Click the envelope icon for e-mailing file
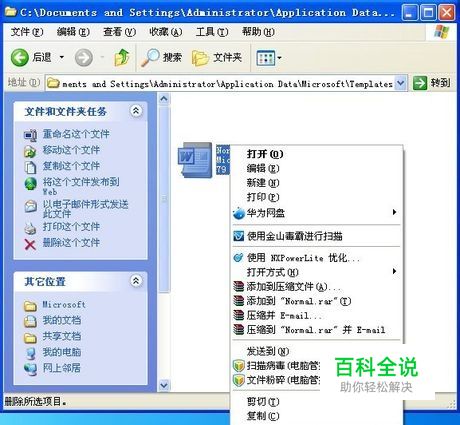 tap(30, 206)
